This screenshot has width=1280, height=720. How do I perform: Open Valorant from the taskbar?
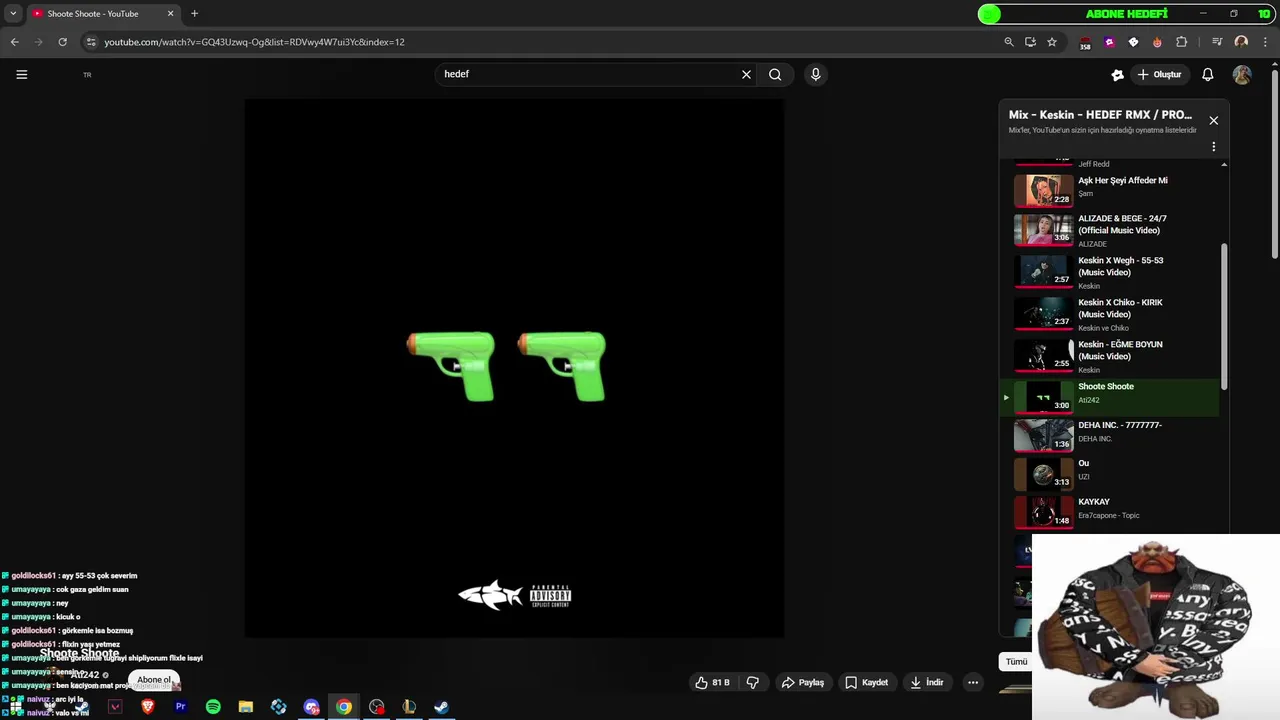coord(115,707)
